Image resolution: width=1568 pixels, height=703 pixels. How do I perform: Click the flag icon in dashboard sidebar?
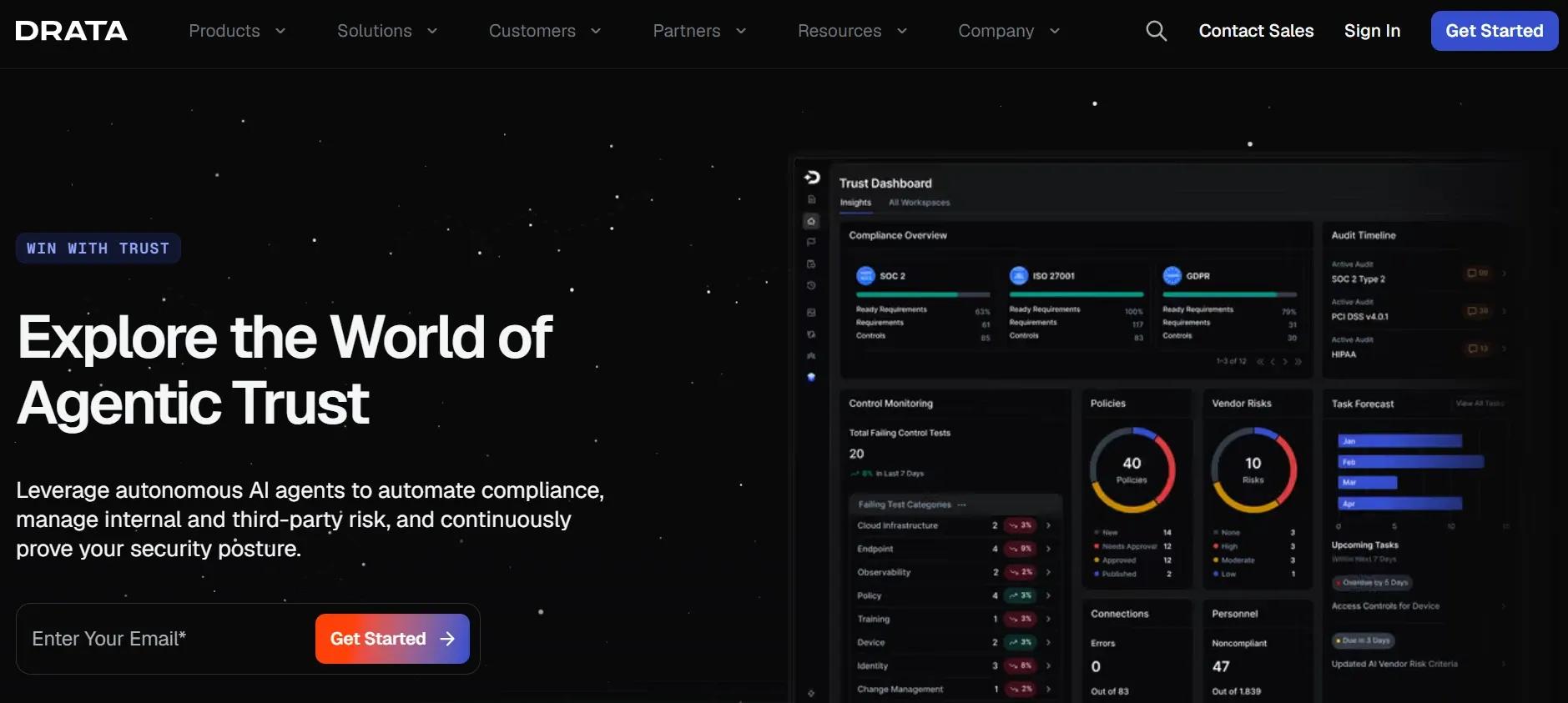pos(811,242)
